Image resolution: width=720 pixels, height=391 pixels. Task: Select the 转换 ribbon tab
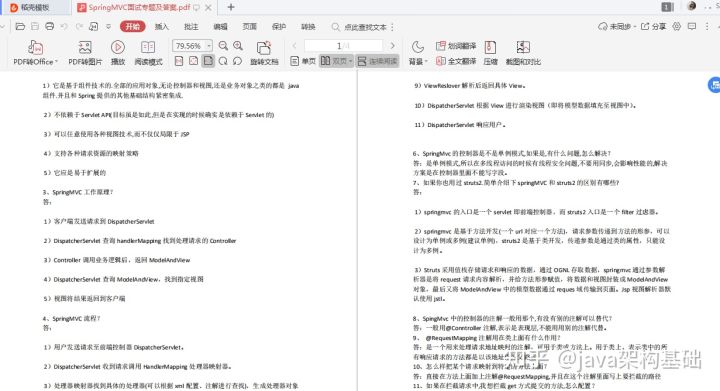tap(308, 27)
